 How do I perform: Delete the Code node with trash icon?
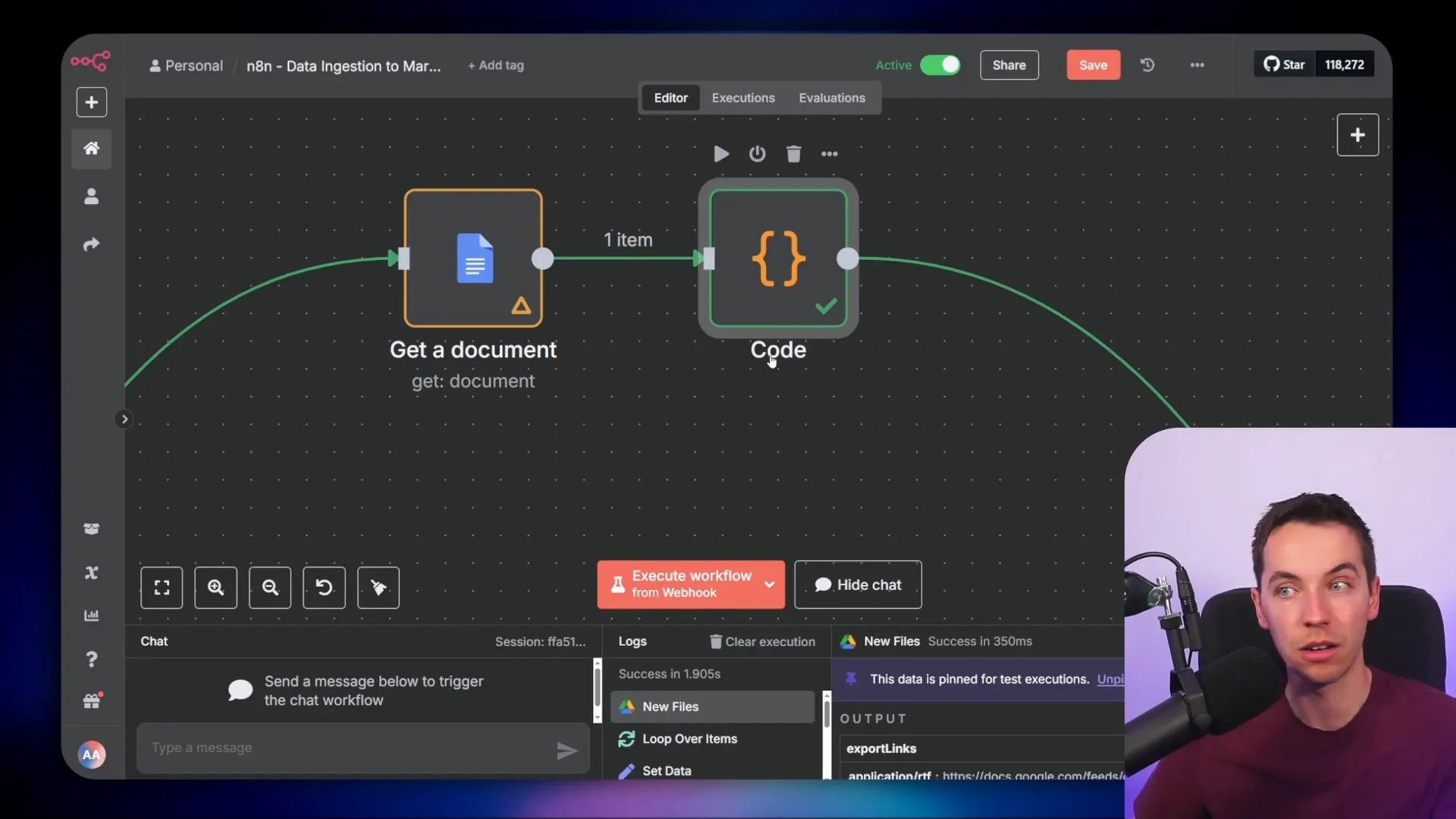[793, 154]
